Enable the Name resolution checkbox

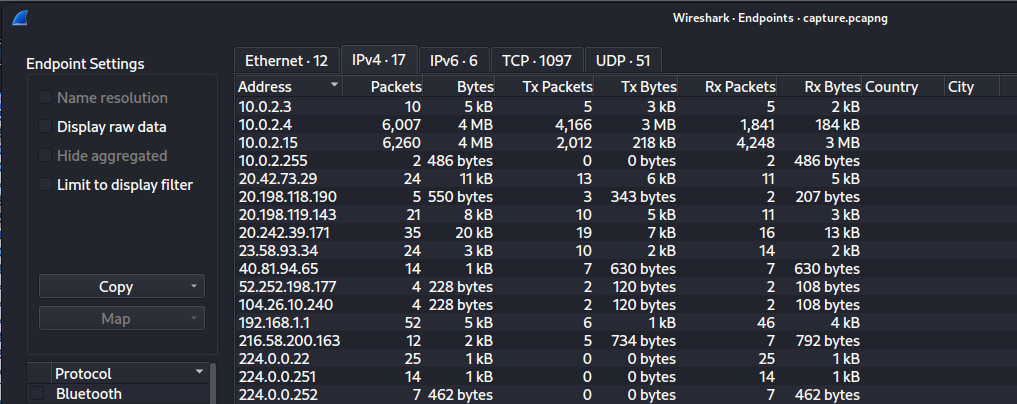tap(45, 97)
